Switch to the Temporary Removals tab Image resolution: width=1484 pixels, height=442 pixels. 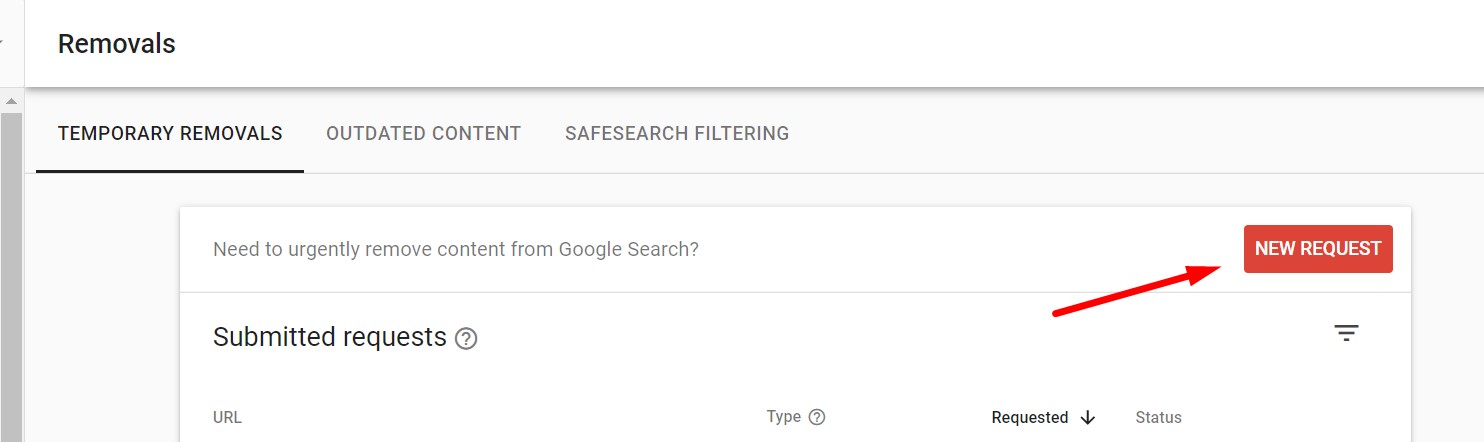coord(170,133)
